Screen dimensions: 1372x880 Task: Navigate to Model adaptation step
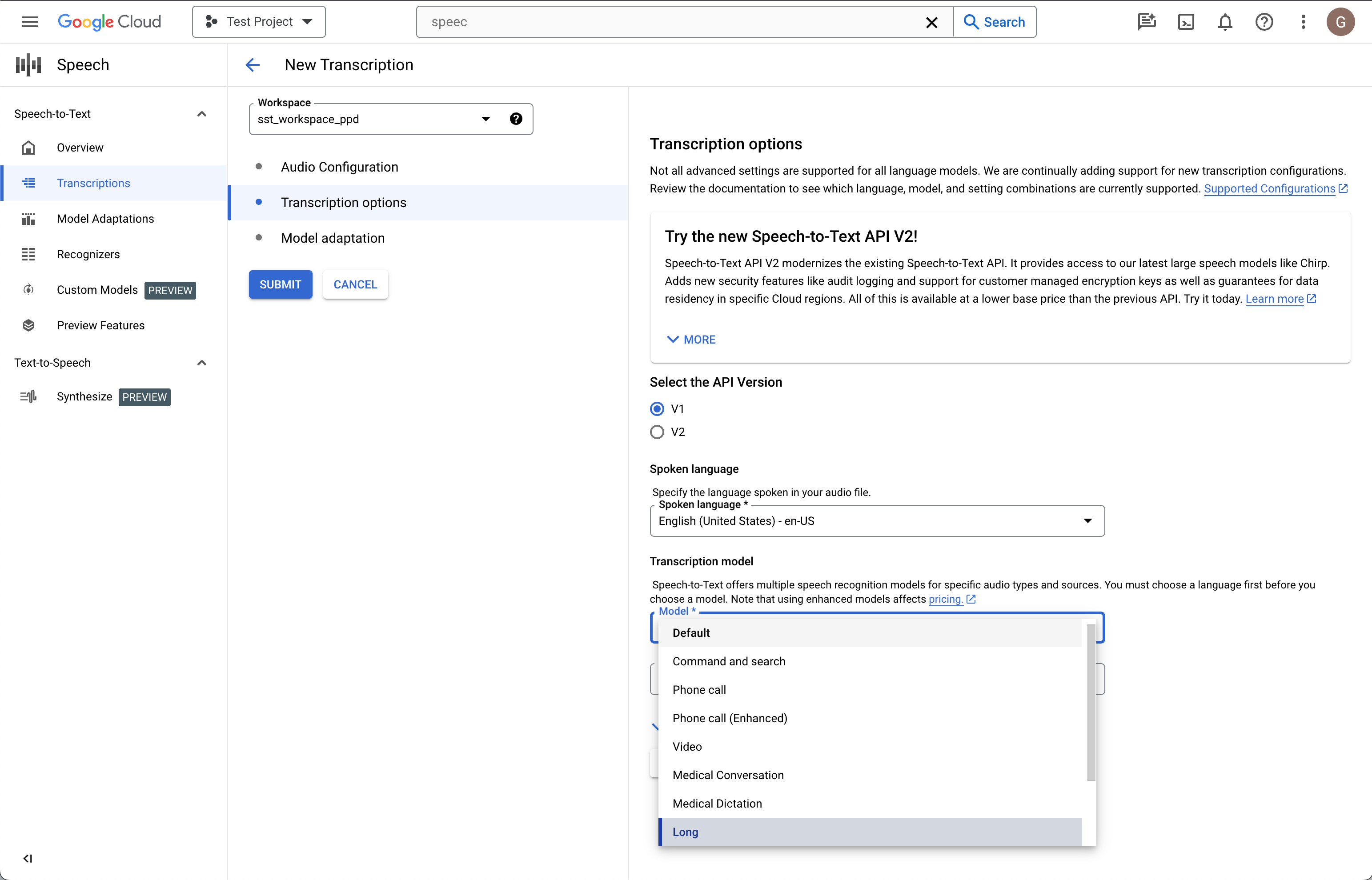[332, 238]
